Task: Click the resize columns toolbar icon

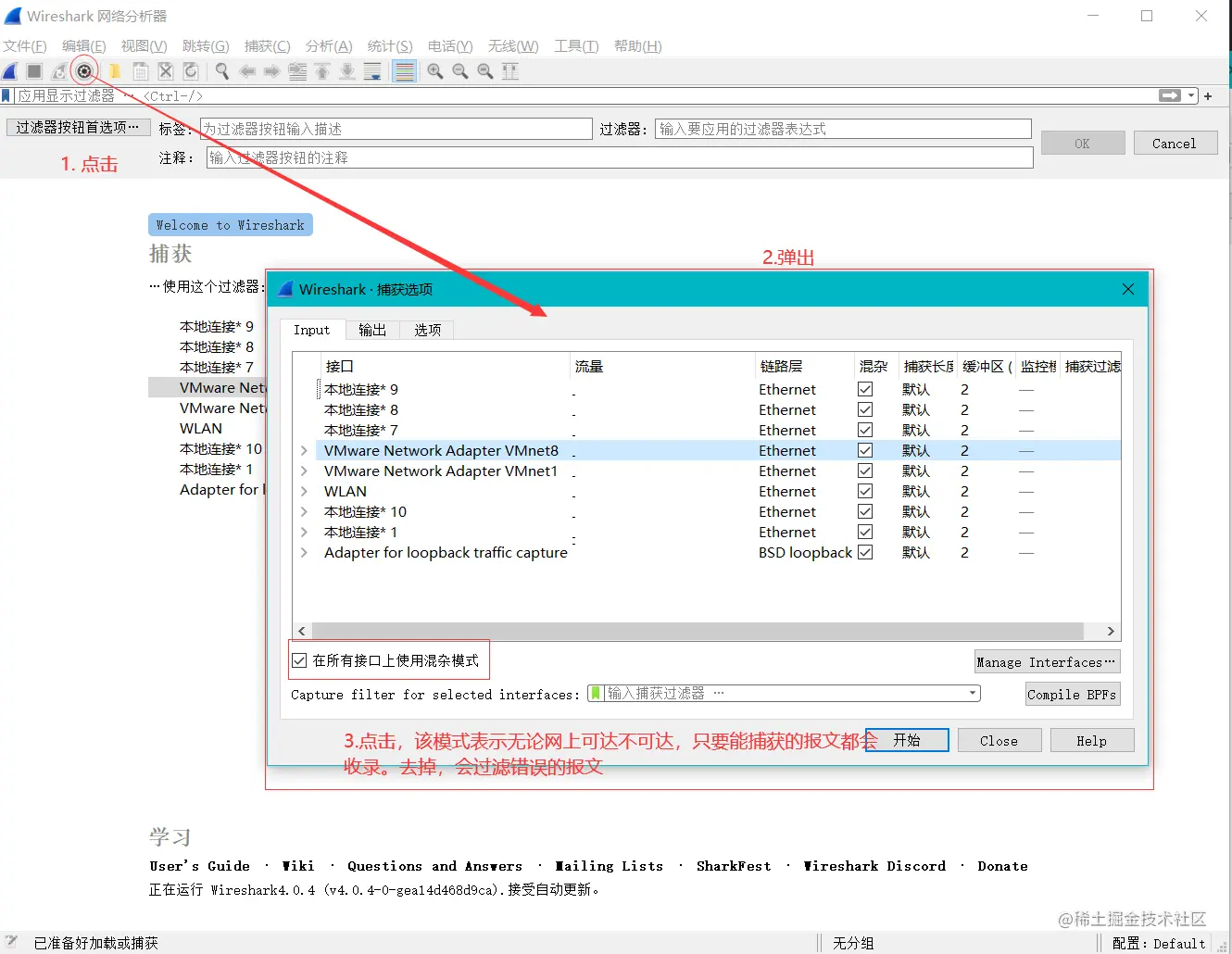Action: [x=510, y=71]
